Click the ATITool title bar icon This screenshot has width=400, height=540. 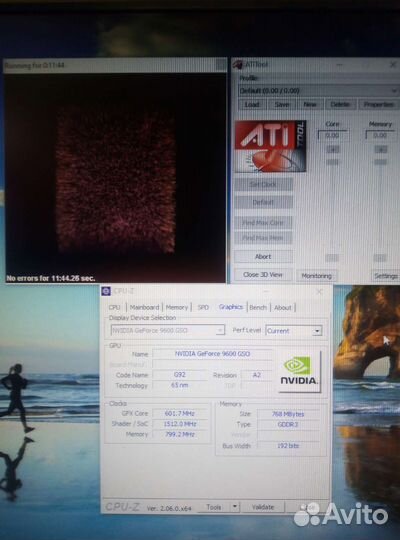237,64
